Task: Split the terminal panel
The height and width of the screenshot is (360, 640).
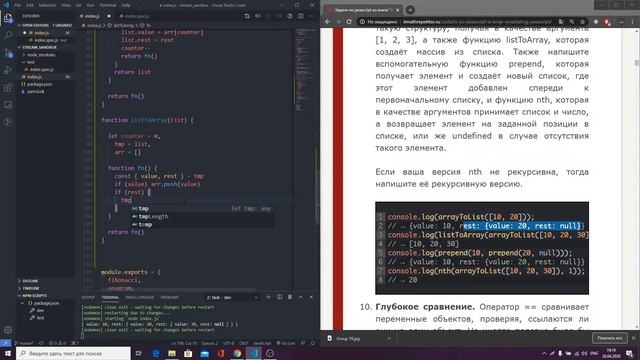Action: pyautogui.click(x=279, y=297)
